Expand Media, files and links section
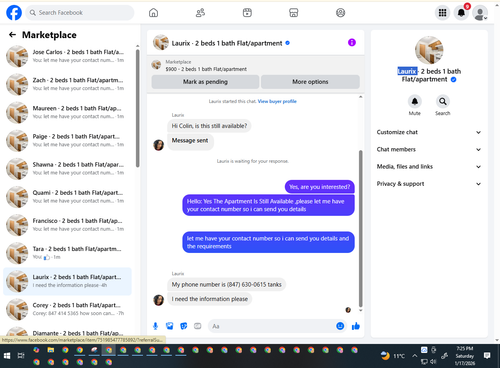Viewport: 500px width, 368px height. [x=429, y=167]
